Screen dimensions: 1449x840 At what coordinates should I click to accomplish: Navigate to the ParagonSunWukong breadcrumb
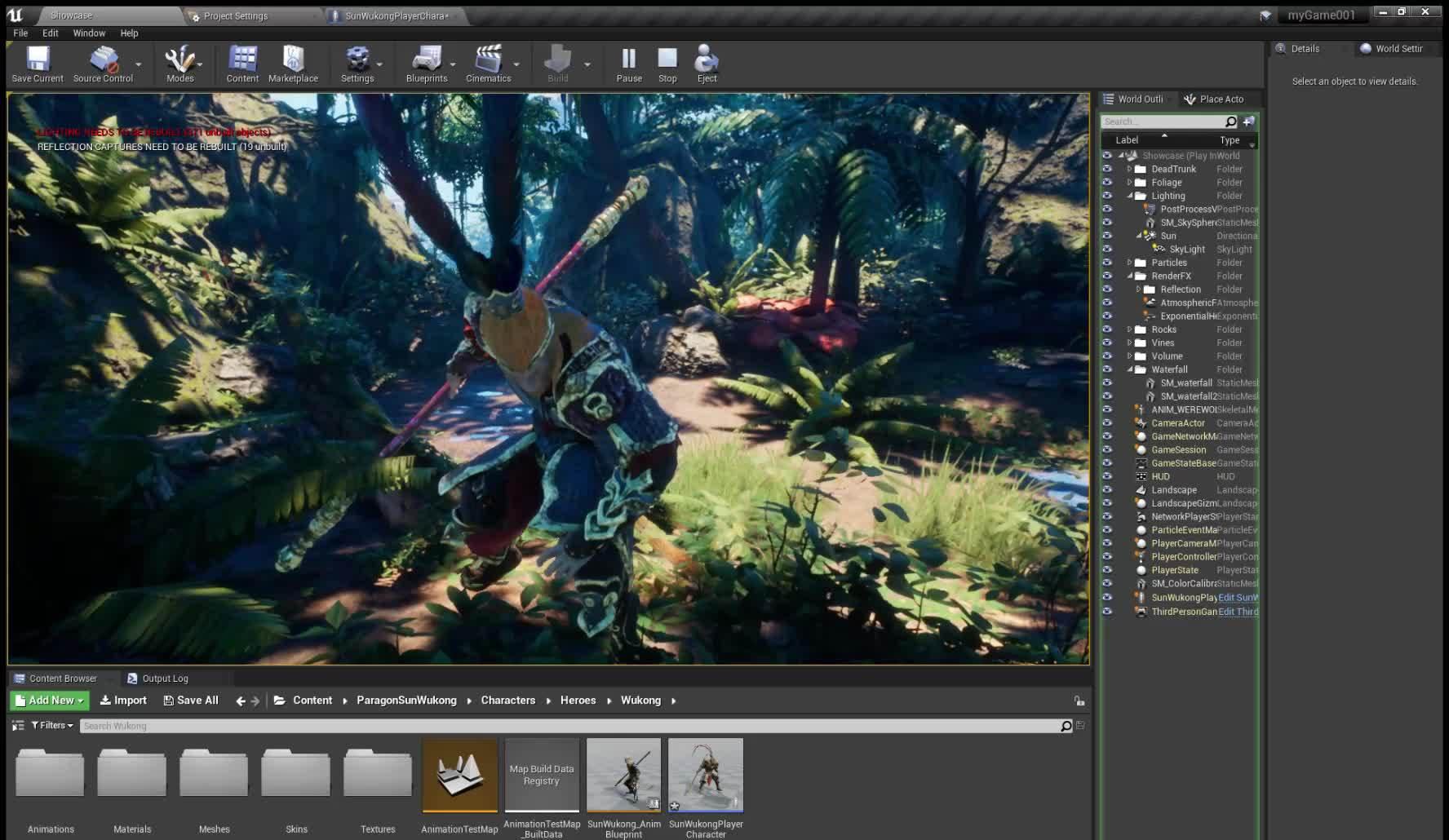pos(406,701)
